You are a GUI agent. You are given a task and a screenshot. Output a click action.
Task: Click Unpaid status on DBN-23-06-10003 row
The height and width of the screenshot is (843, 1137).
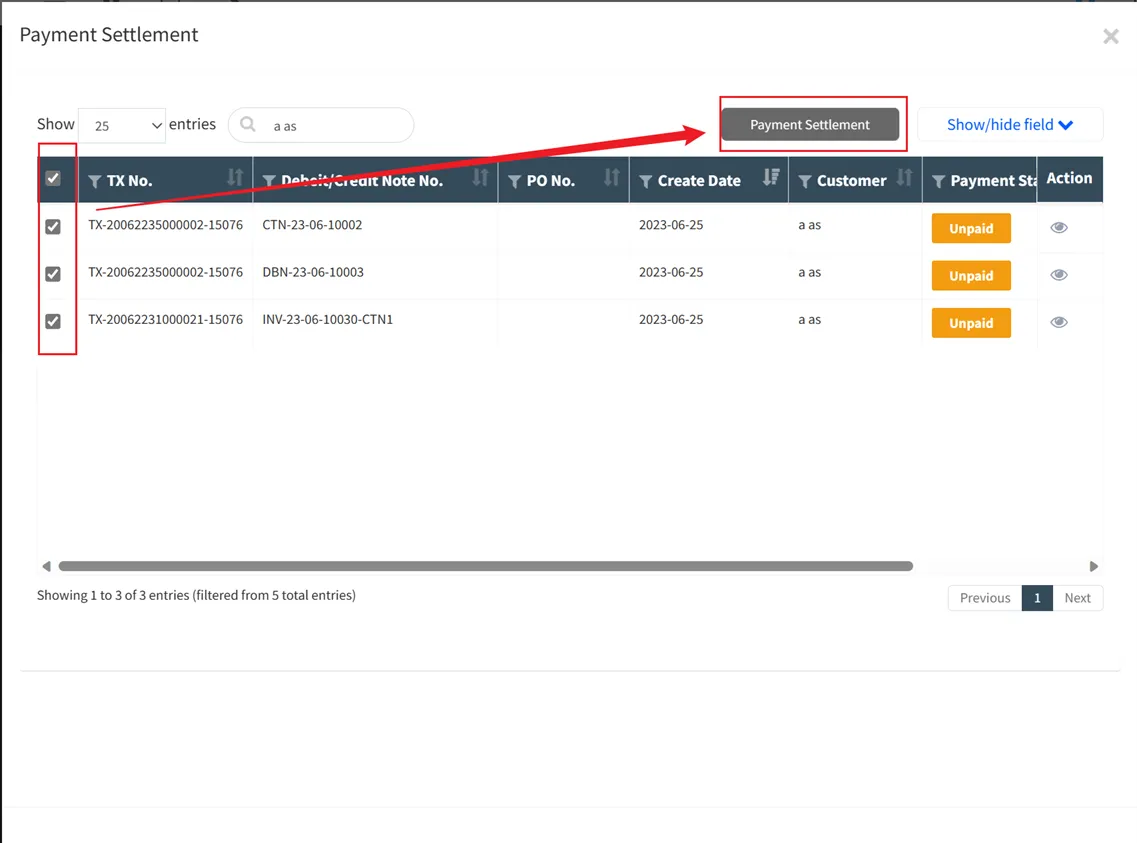971,276
